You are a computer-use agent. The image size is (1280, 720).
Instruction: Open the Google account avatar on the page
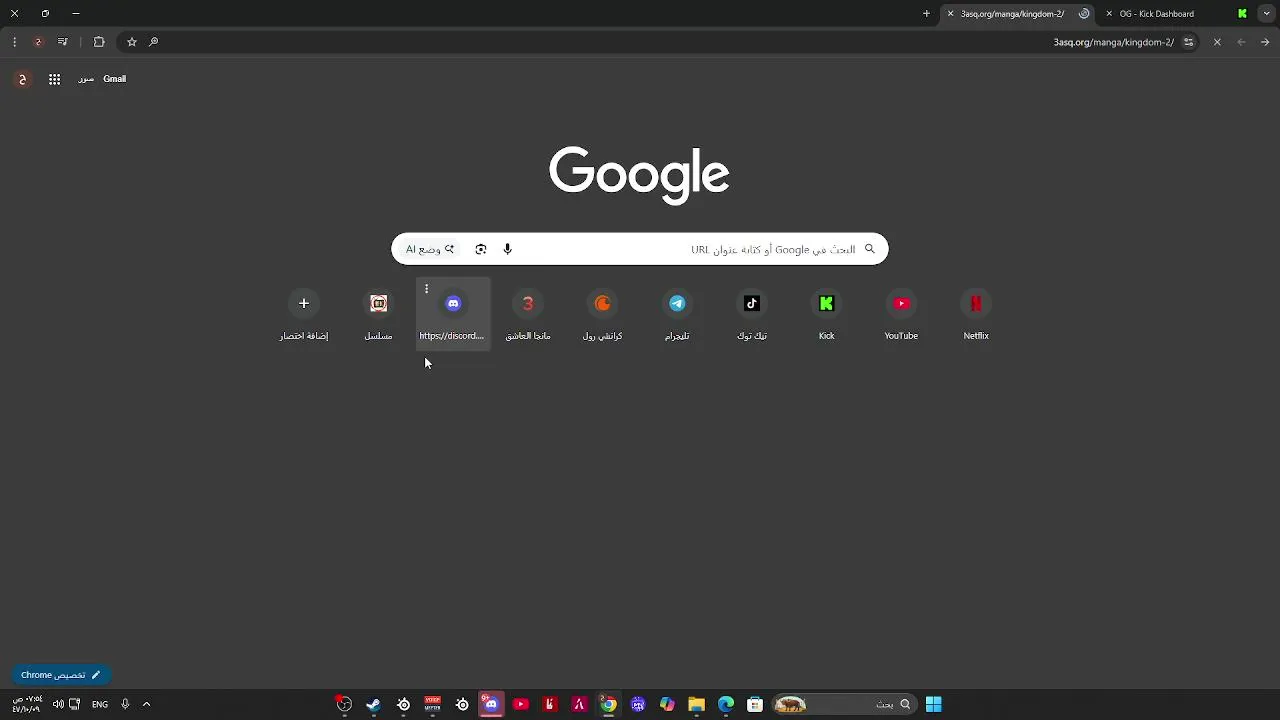22,79
